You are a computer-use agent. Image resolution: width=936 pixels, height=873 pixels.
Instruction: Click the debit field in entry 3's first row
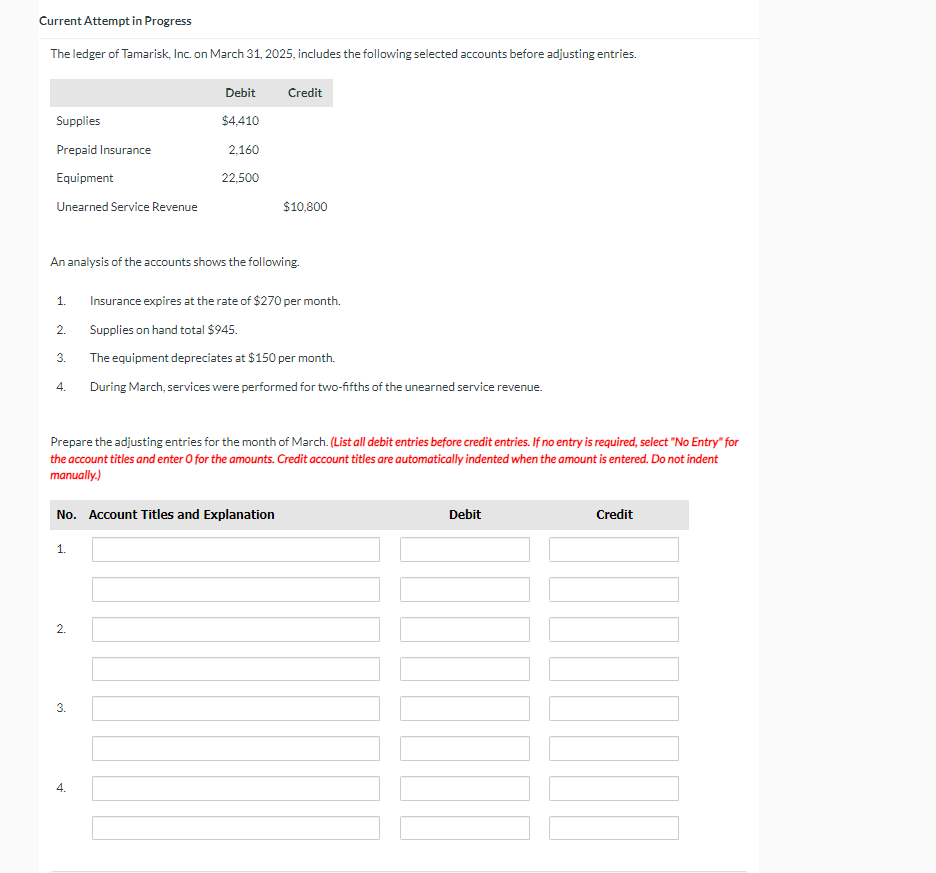click(464, 708)
